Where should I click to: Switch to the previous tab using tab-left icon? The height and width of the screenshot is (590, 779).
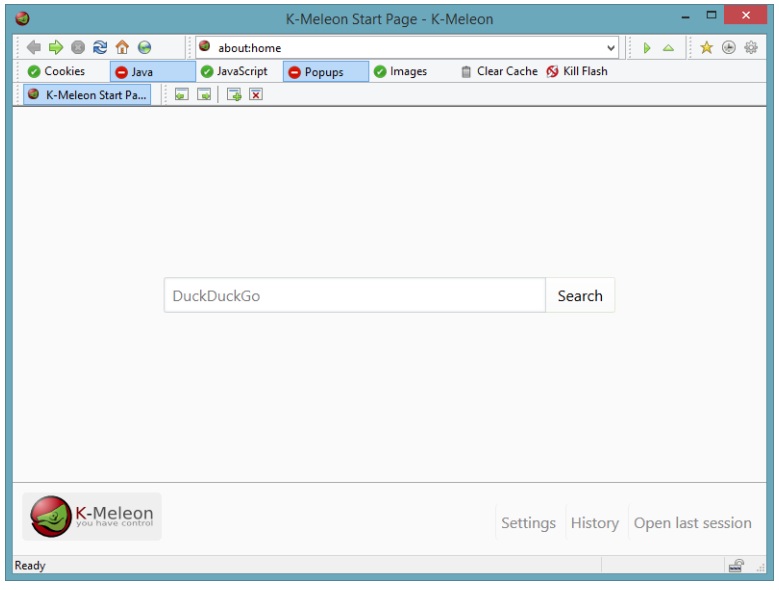(181, 95)
